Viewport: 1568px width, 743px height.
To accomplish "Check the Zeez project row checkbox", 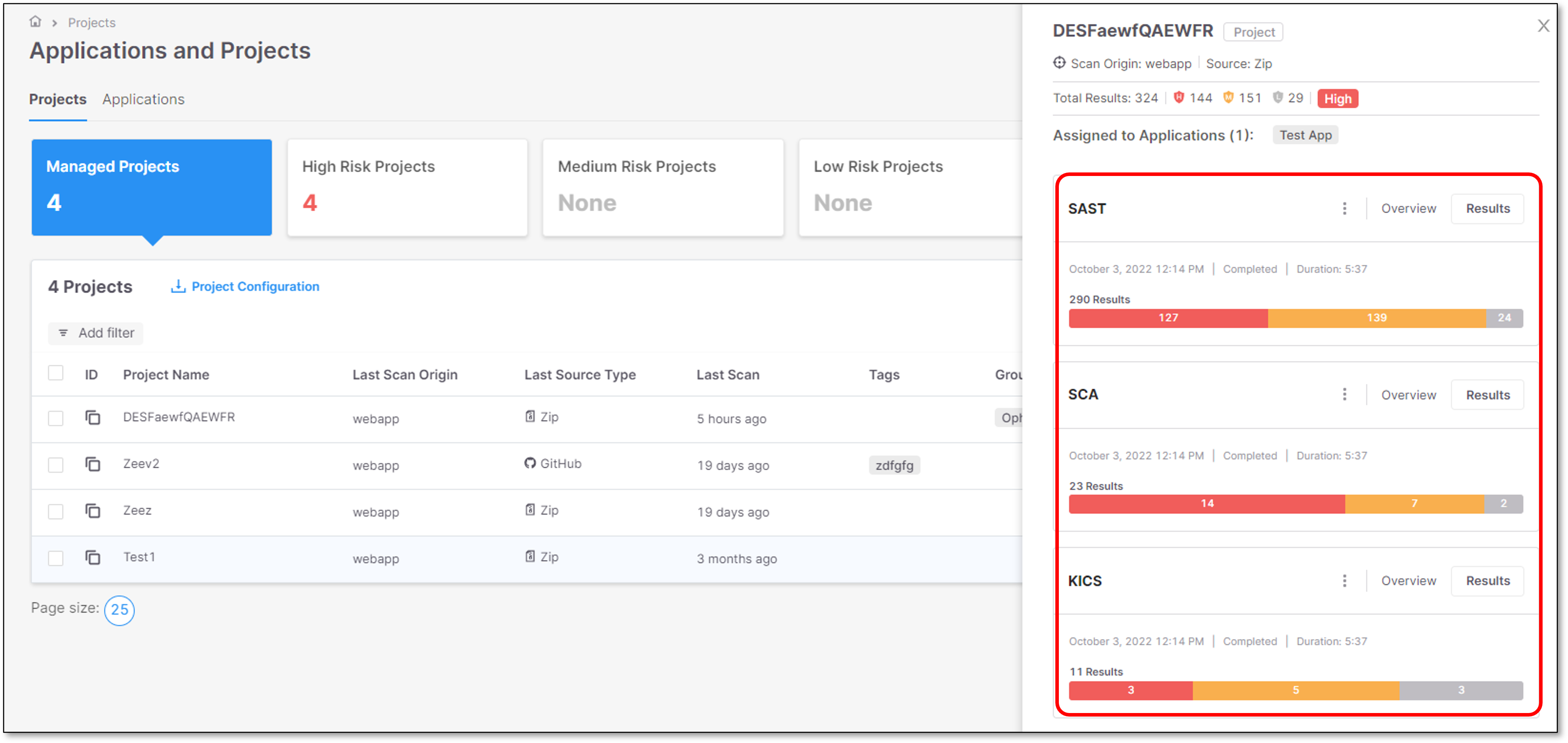I will click(55, 511).
